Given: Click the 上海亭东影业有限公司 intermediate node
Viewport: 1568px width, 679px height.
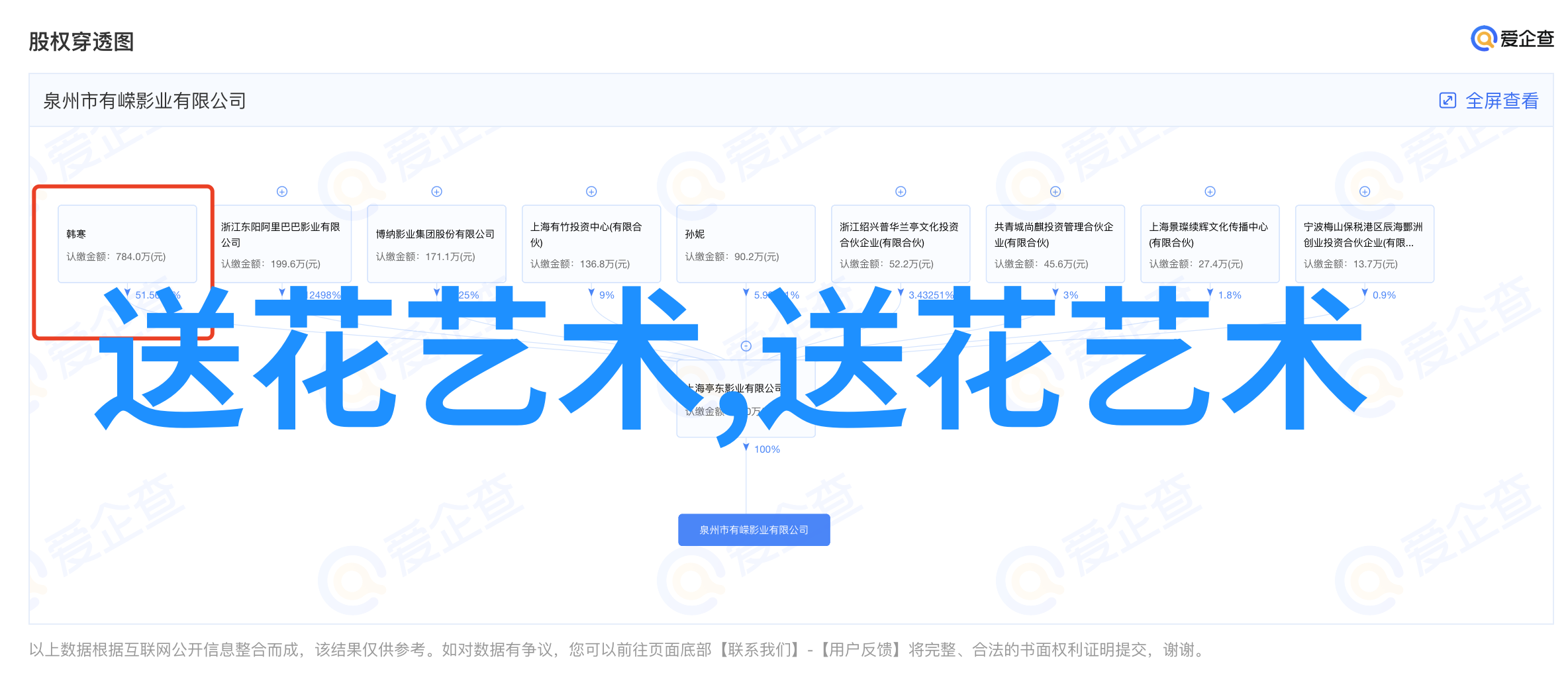Looking at the screenshot, I should [746, 398].
